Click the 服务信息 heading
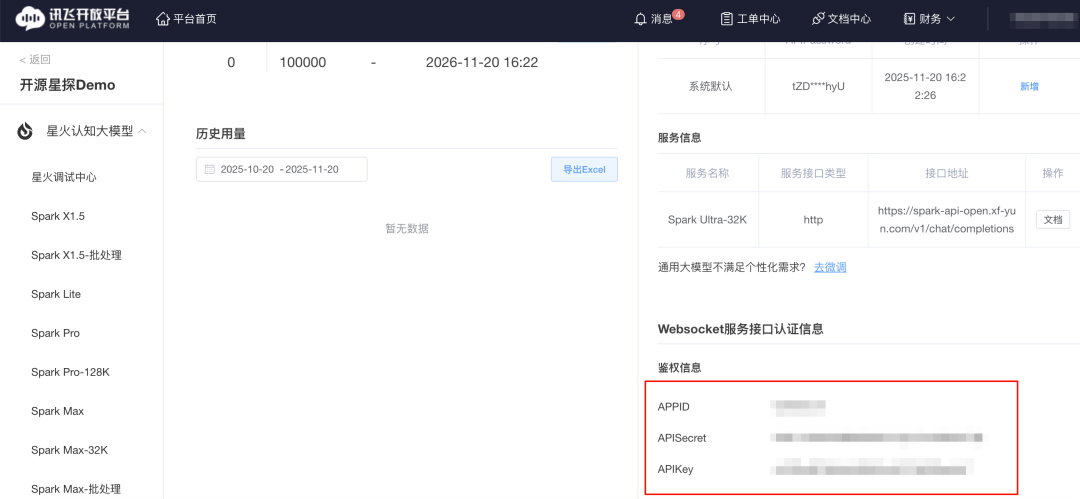Viewport: 1080px width, 499px height. [x=680, y=137]
